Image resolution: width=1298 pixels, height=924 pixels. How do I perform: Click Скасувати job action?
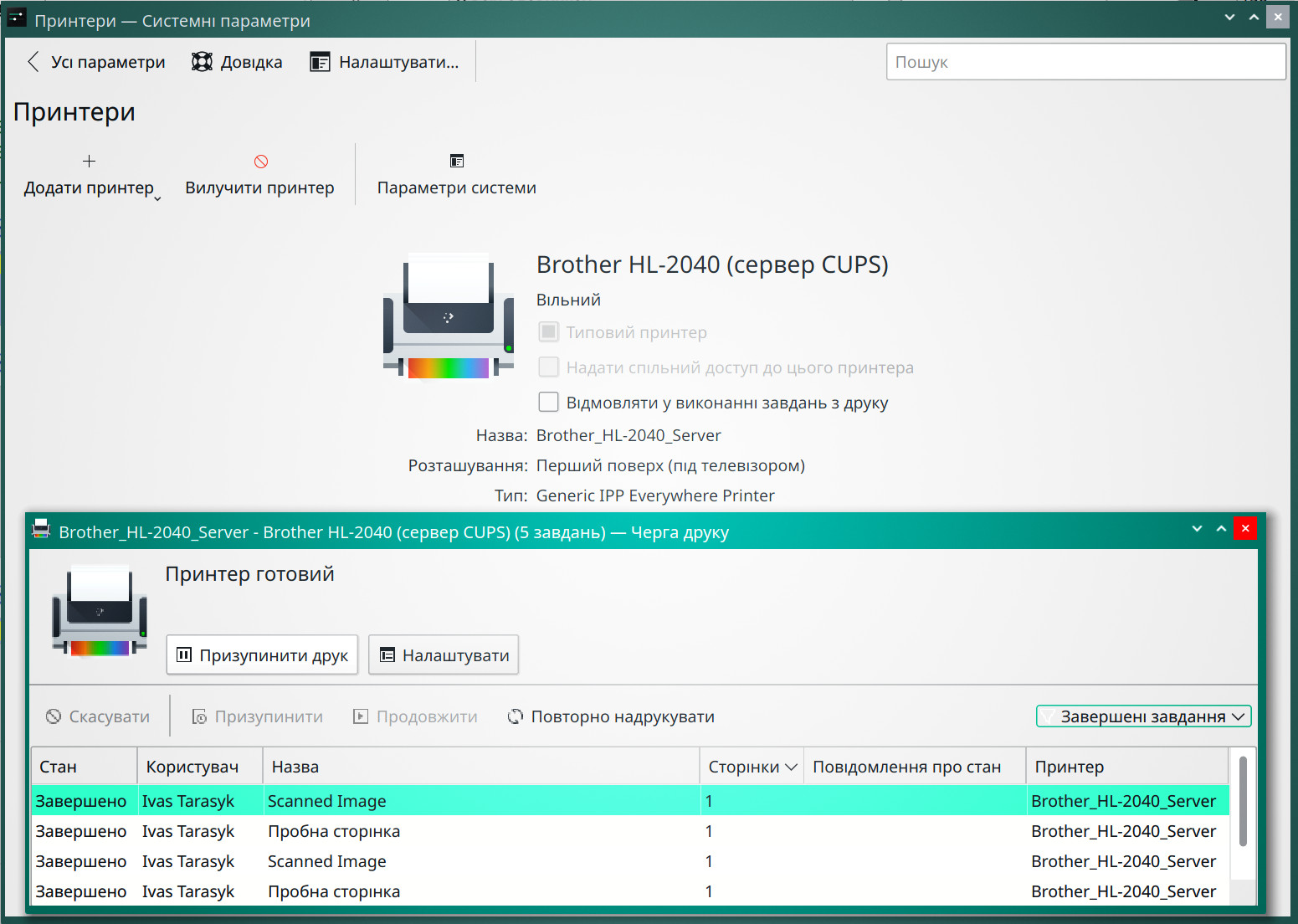(98, 716)
